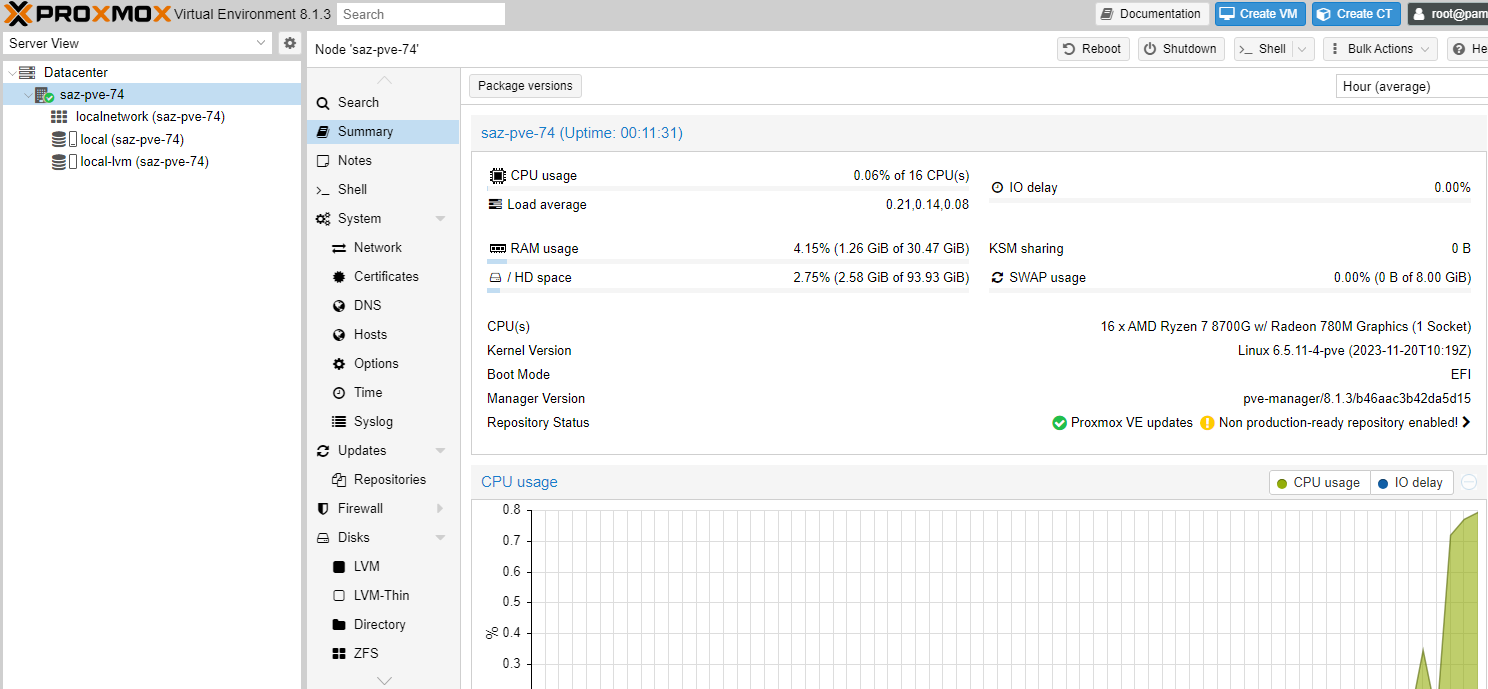The image size is (1488, 689).
Task: Expand the Firewall submenu arrow
Action: tap(440, 508)
